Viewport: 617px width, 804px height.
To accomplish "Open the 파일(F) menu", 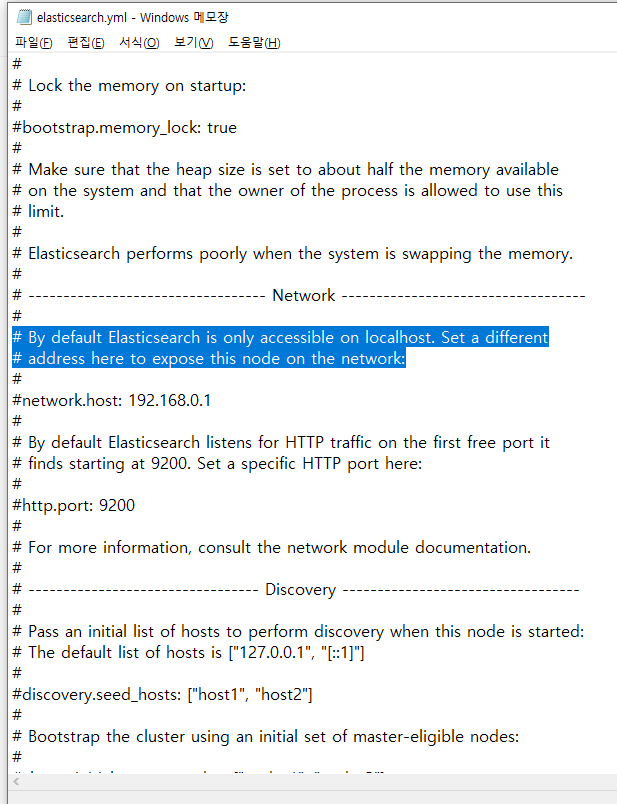I will point(33,42).
